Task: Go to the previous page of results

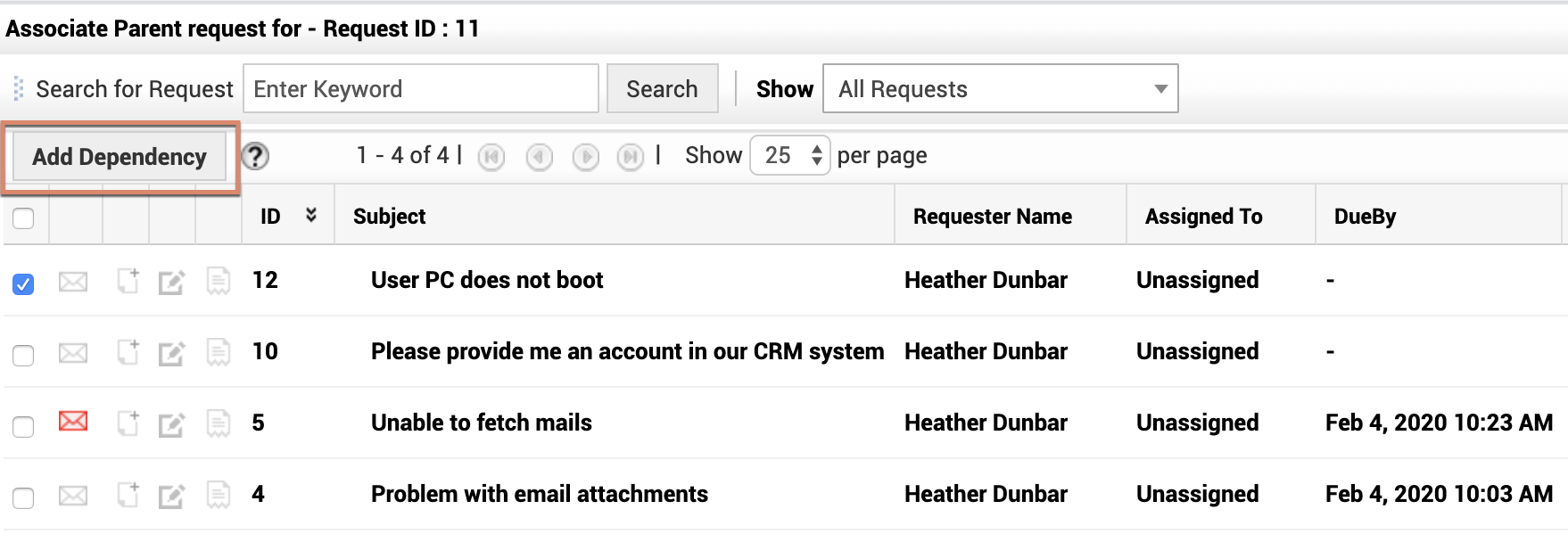Action: click(x=539, y=157)
